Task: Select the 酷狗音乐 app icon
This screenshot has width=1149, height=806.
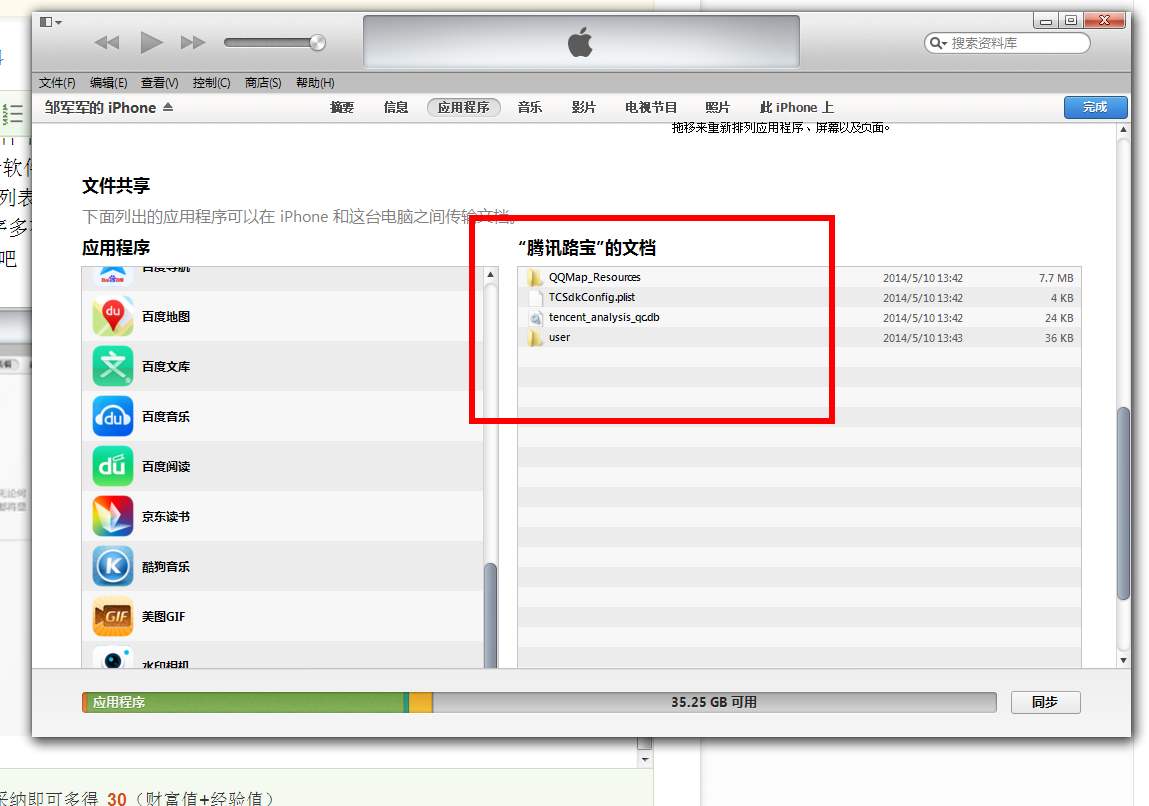Action: (113, 566)
